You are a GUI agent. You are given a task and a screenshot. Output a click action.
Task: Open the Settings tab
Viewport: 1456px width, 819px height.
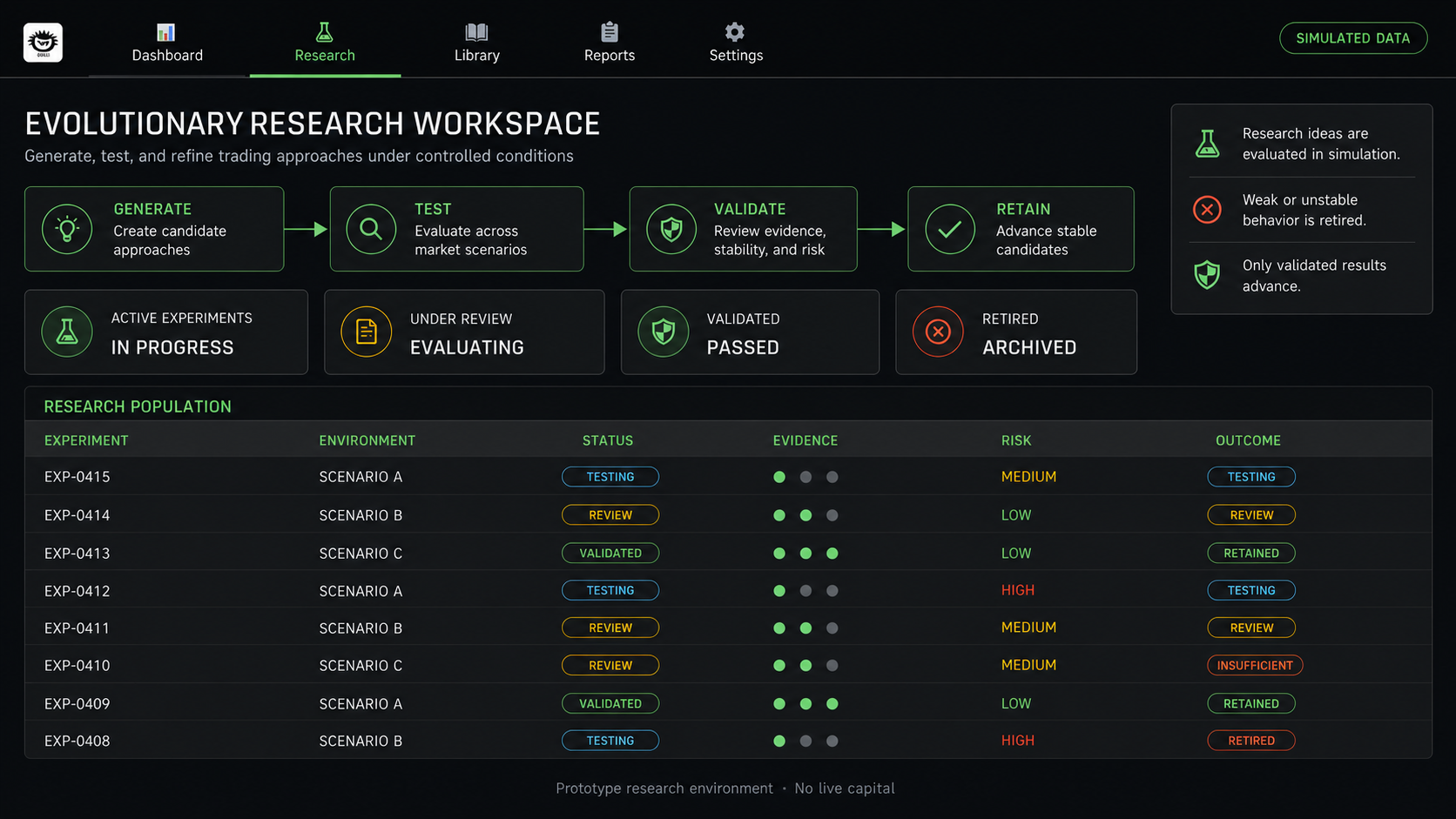click(736, 43)
